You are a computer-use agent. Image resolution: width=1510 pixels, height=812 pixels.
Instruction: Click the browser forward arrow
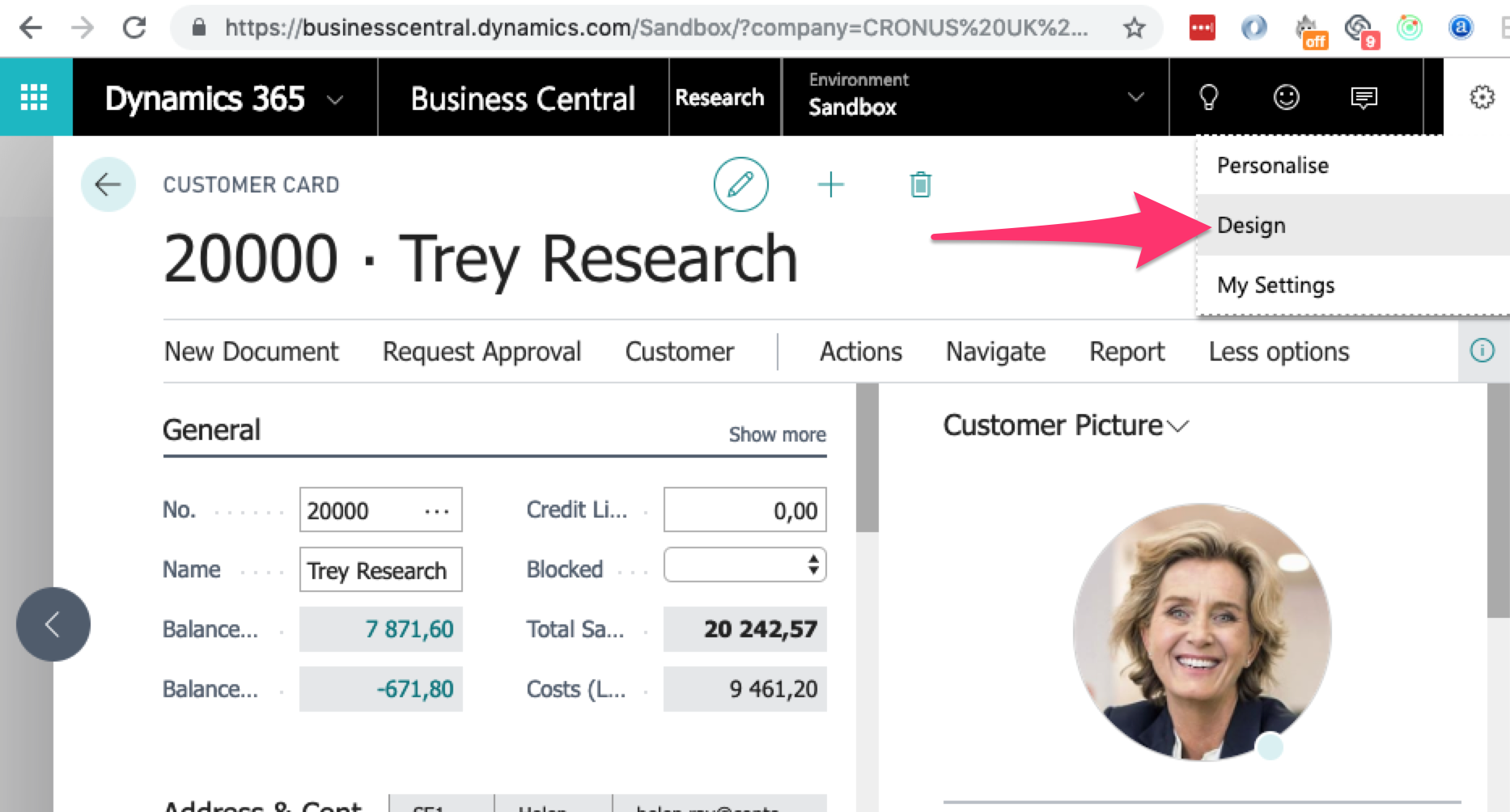[x=83, y=27]
